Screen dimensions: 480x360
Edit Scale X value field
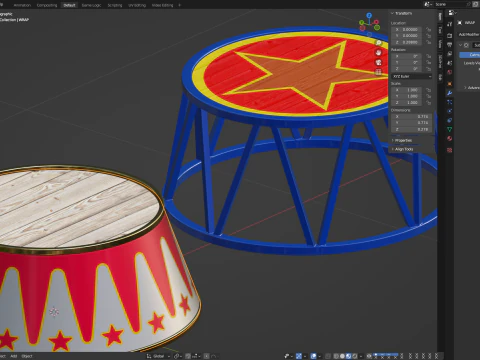pos(407,90)
